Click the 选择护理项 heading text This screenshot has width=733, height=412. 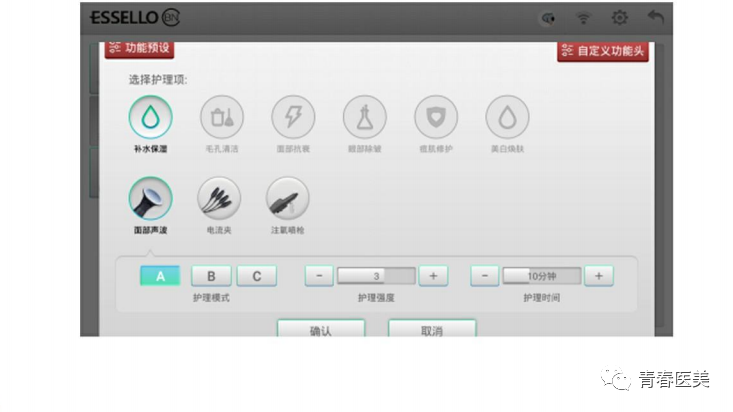[158, 80]
